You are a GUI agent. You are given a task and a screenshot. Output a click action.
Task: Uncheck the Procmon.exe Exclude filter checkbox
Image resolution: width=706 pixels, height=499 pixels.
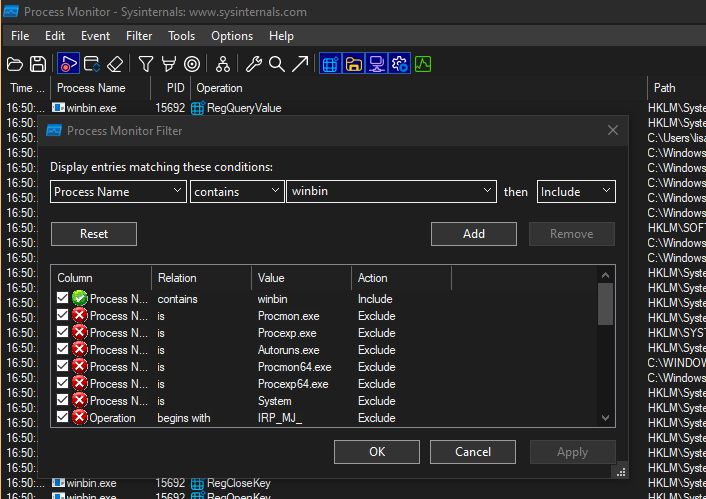[x=63, y=315]
